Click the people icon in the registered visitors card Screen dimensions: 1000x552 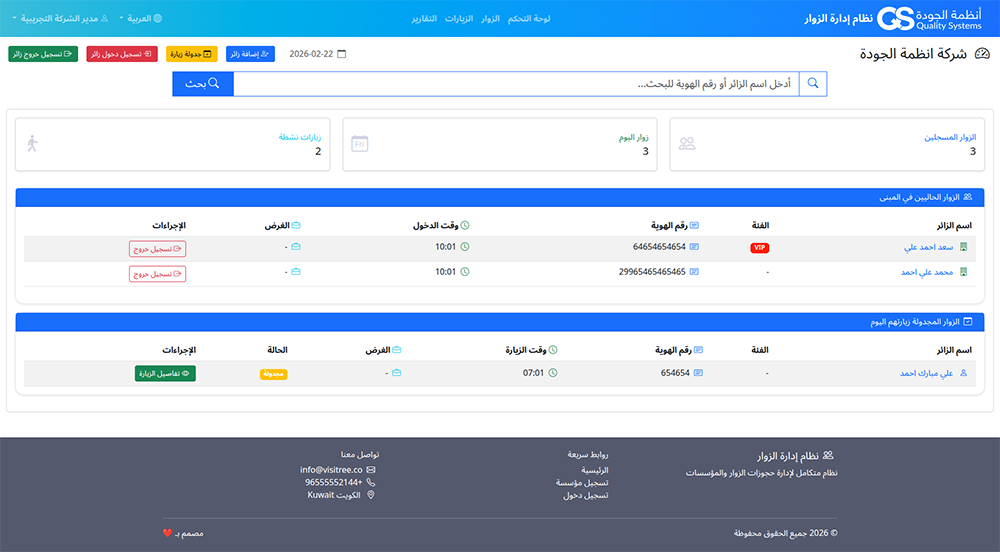687,144
